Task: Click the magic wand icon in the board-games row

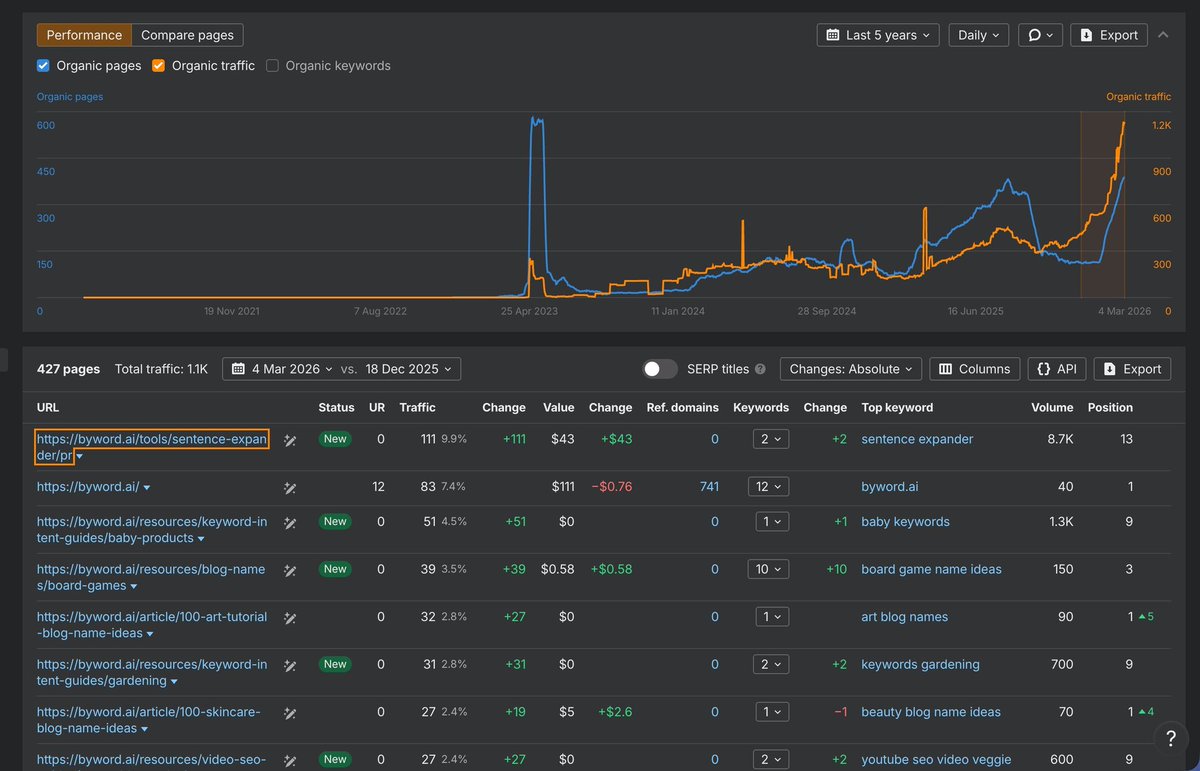Action: (x=290, y=570)
